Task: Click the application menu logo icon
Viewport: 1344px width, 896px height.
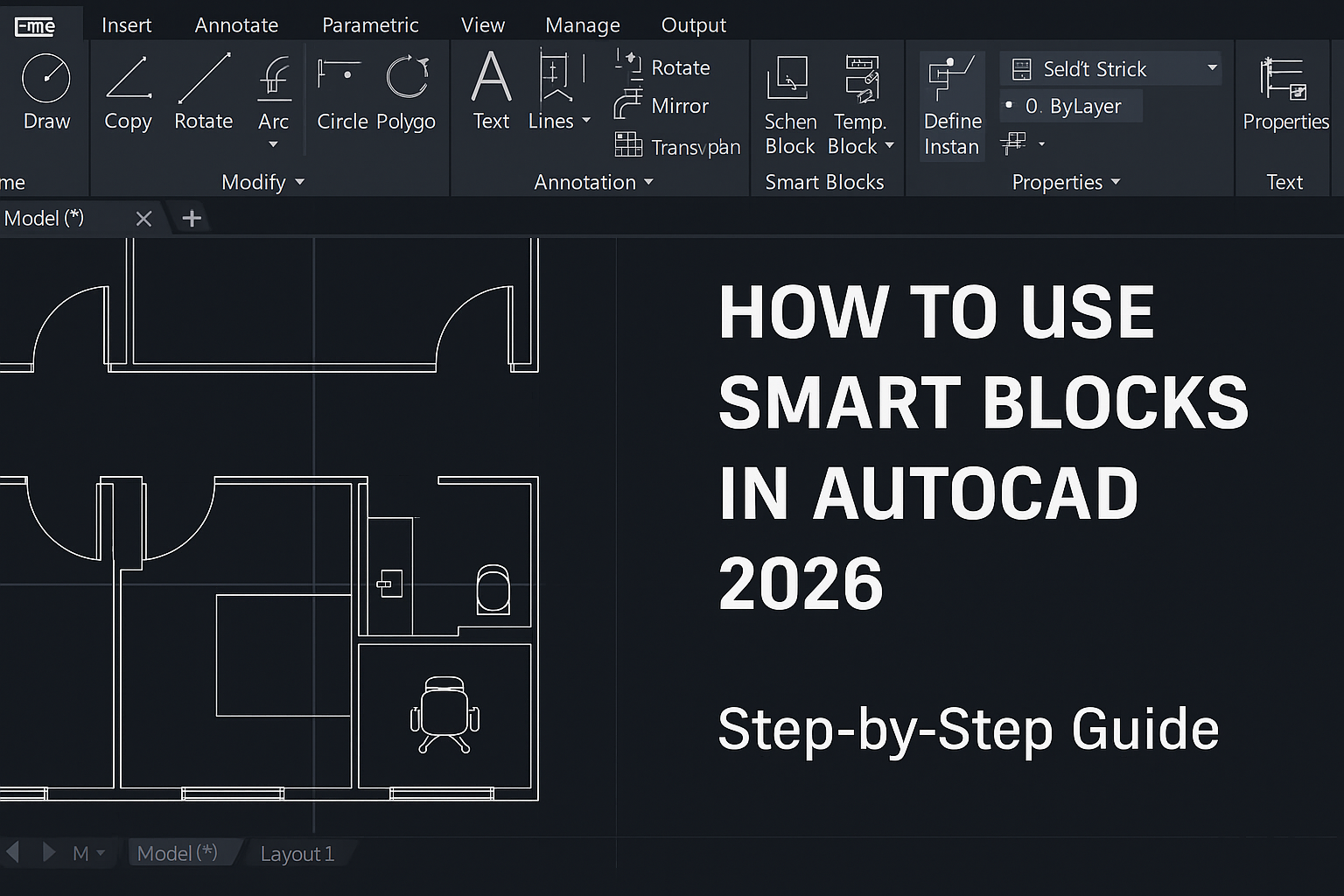Action: coord(35,27)
